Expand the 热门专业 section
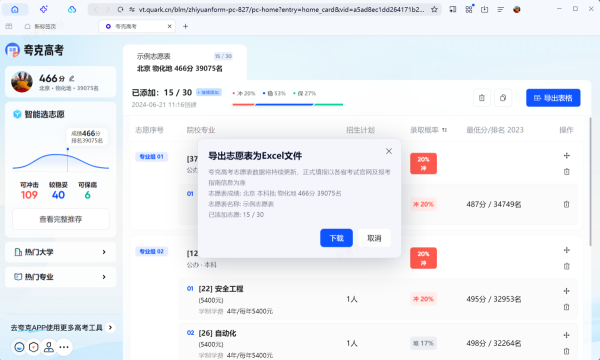600x360 pixels. (x=60, y=277)
